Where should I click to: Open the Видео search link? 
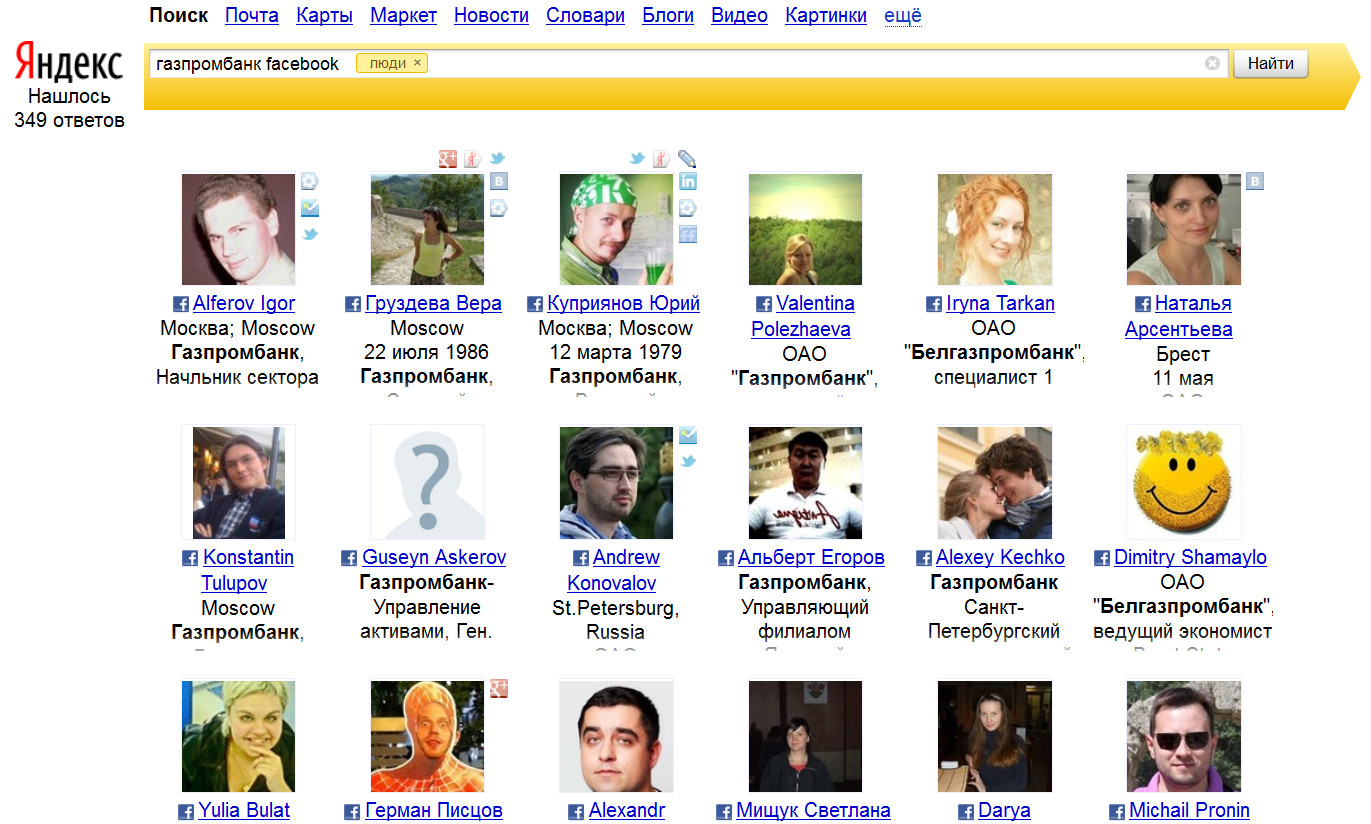point(739,15)
